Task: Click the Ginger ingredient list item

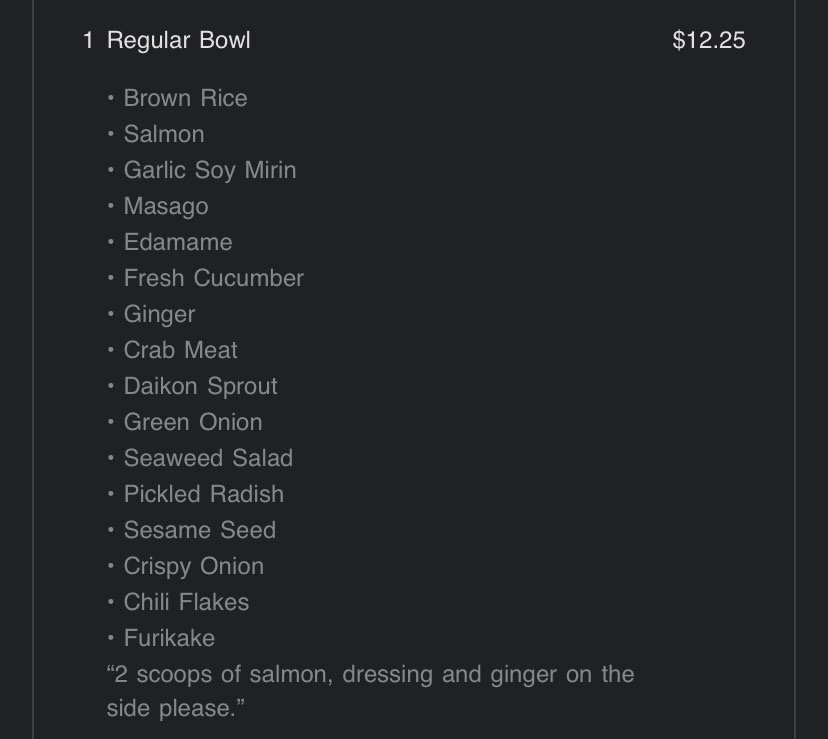Action: (159, 314)
